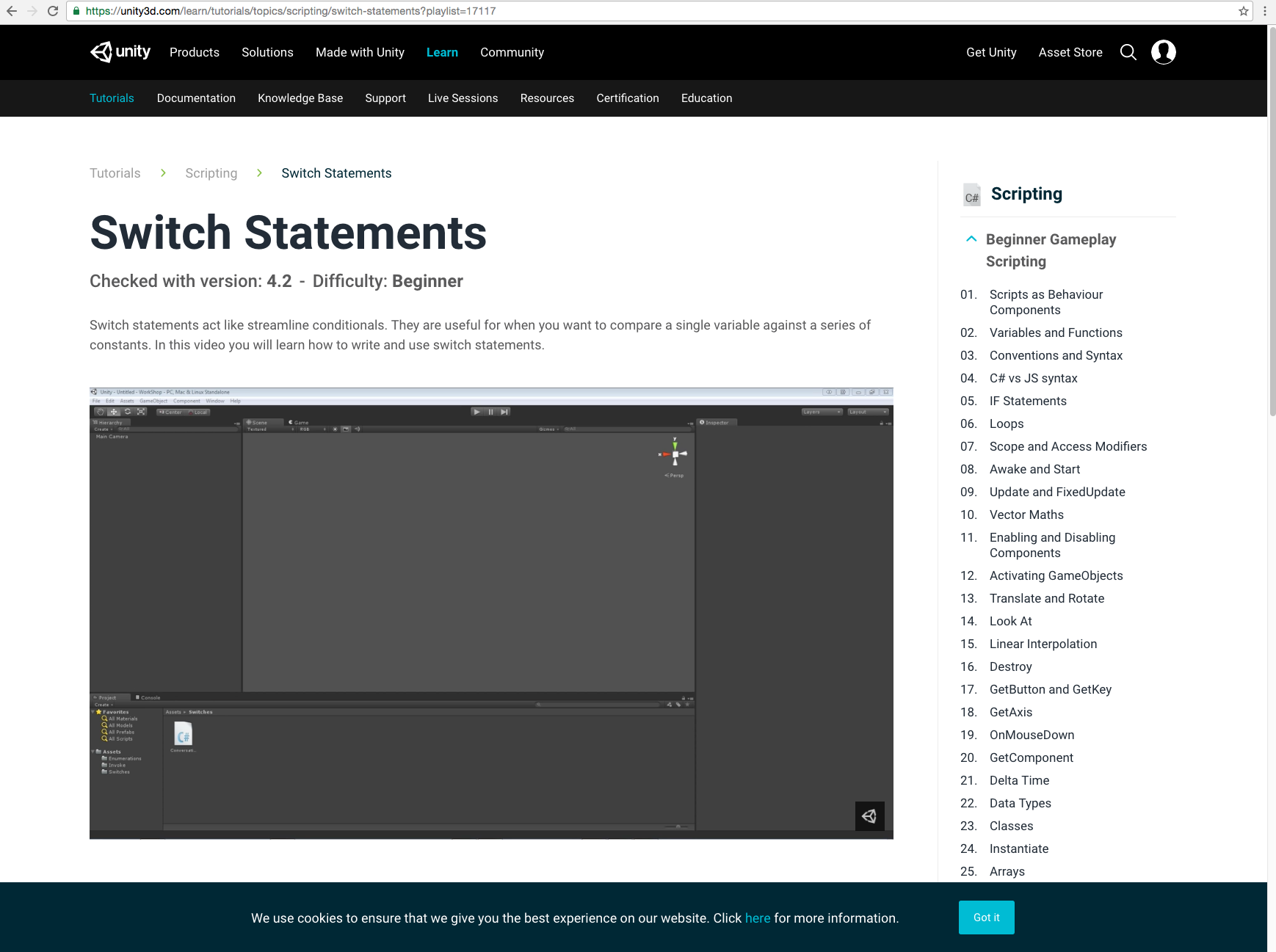Open Linear Interpolation lesson
Screen dimensions: 1276x952
pyautogui.click(x=1043, y=644)
